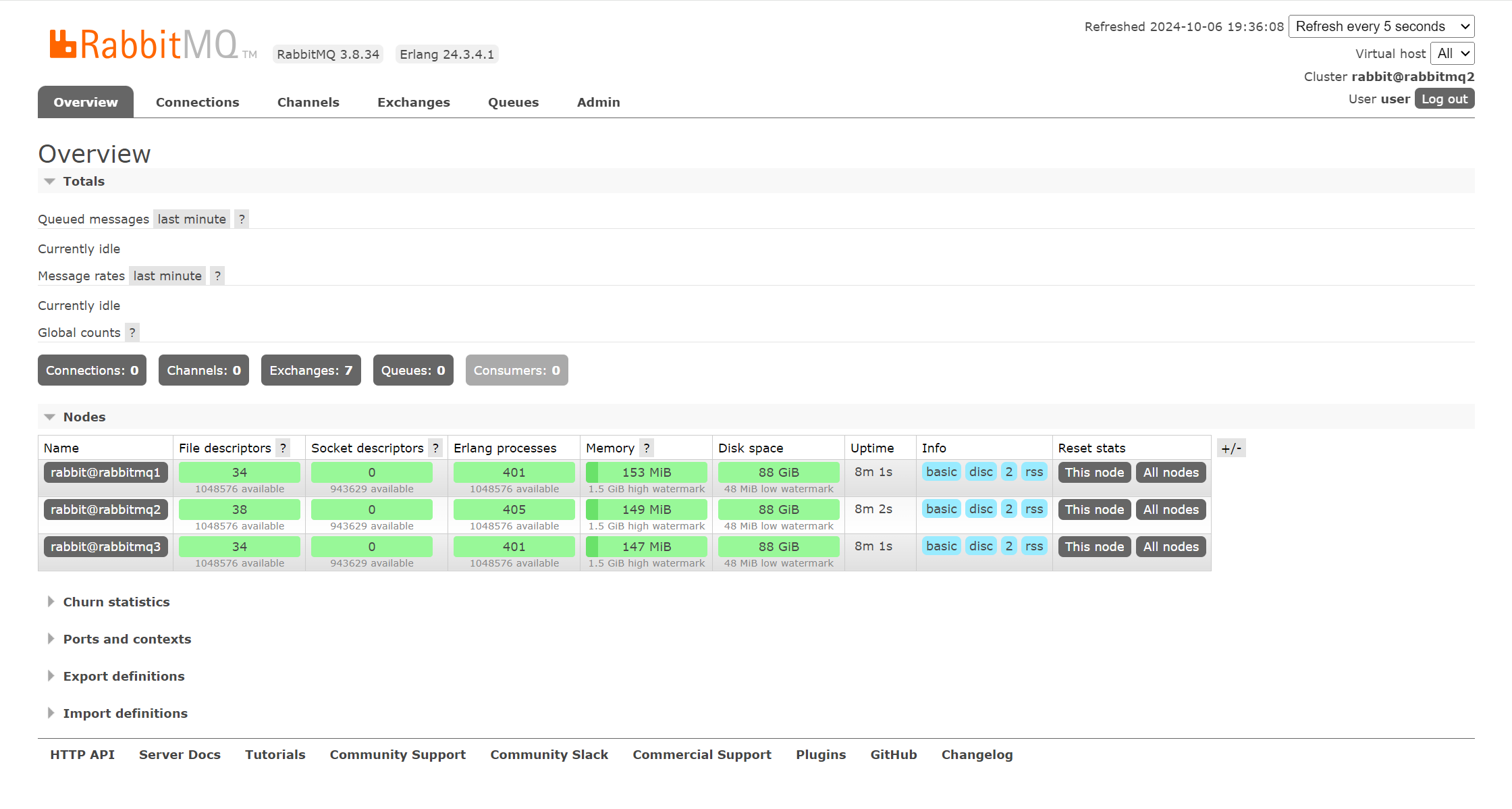Open the Plugins footer link
The height and width of the screenshot is (809, 1512).
click(821, 754)
